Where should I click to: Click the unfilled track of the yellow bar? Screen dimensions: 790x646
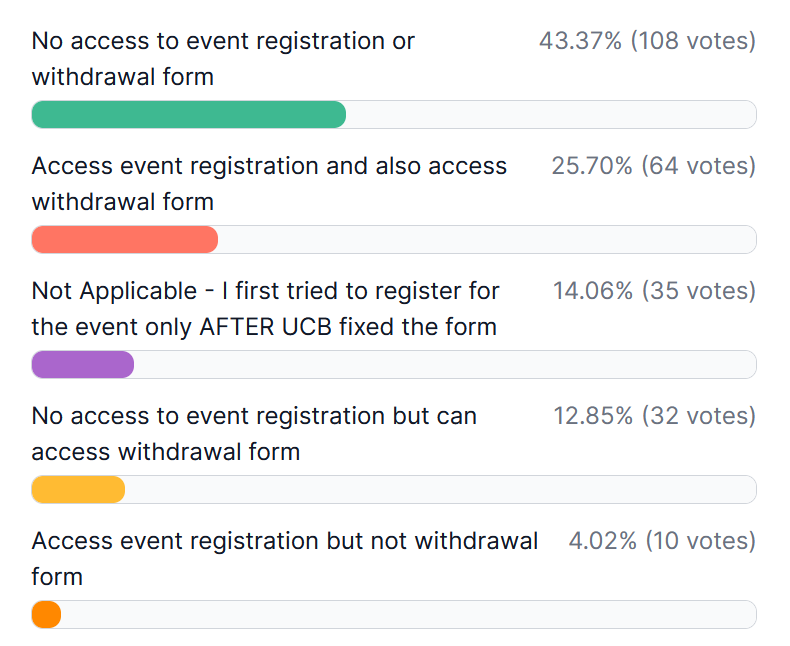click(x=440, y=490)
